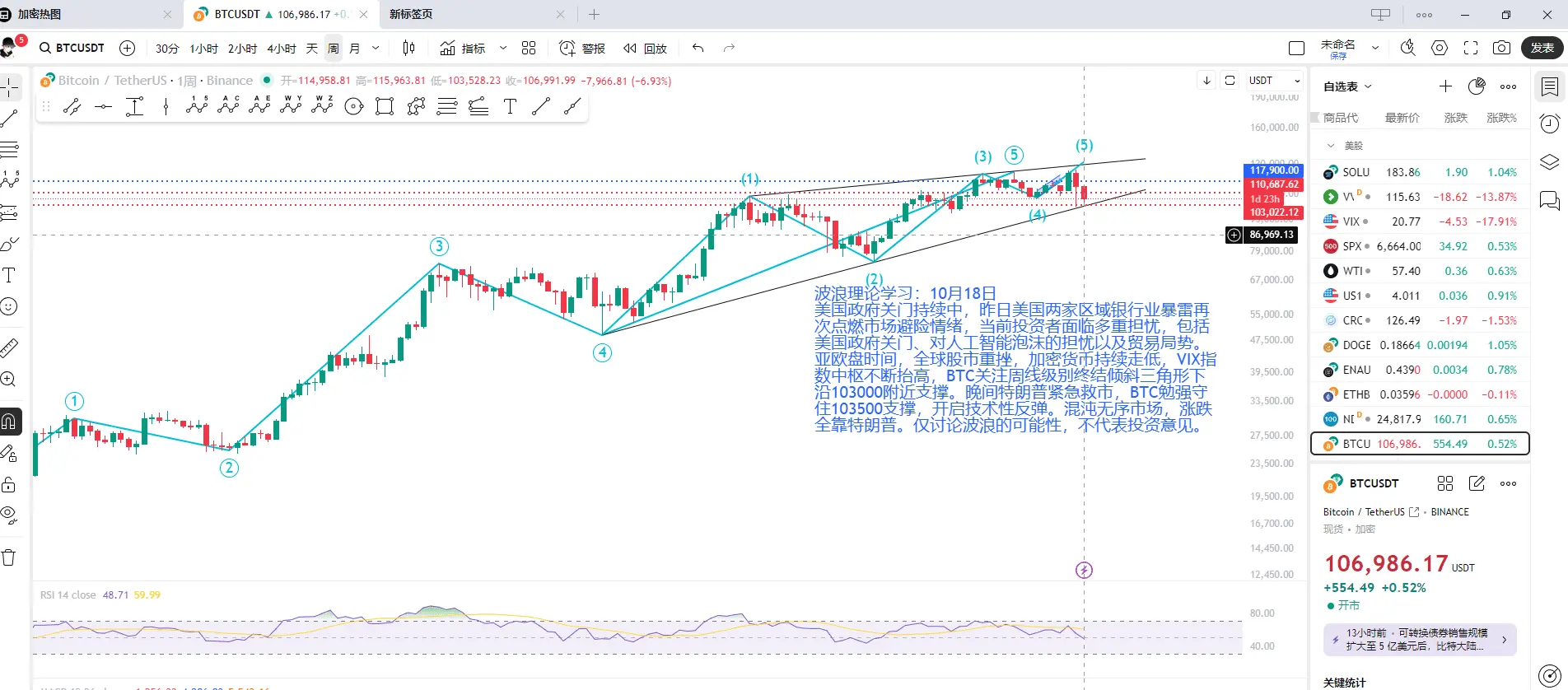Select the text annotation tool in left sidebar
The height and width of the screenshot is (690, 1568).
point(10,275)
